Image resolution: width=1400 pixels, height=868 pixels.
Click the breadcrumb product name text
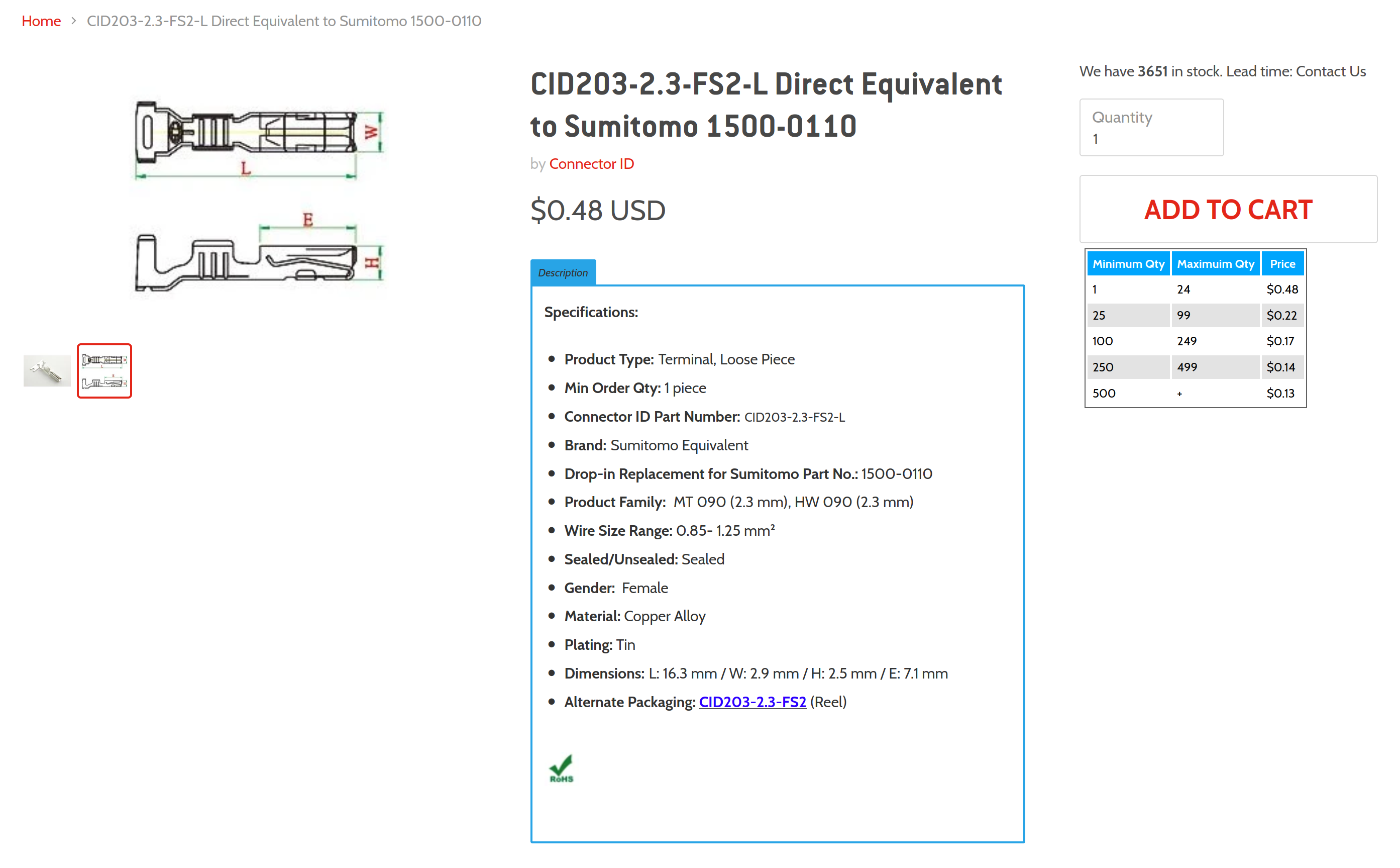point(284,21)
